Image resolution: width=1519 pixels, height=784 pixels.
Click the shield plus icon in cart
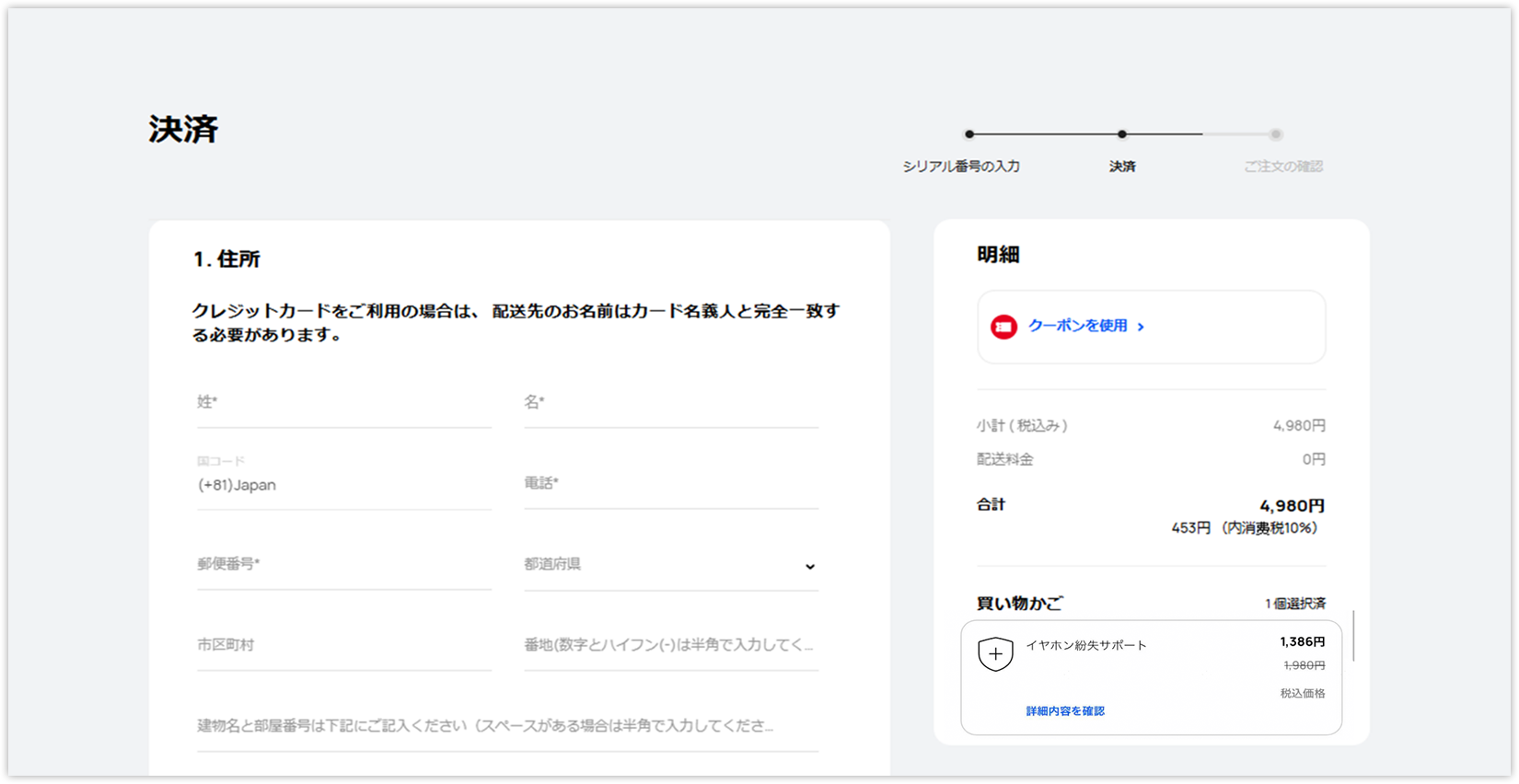[995, 654]
